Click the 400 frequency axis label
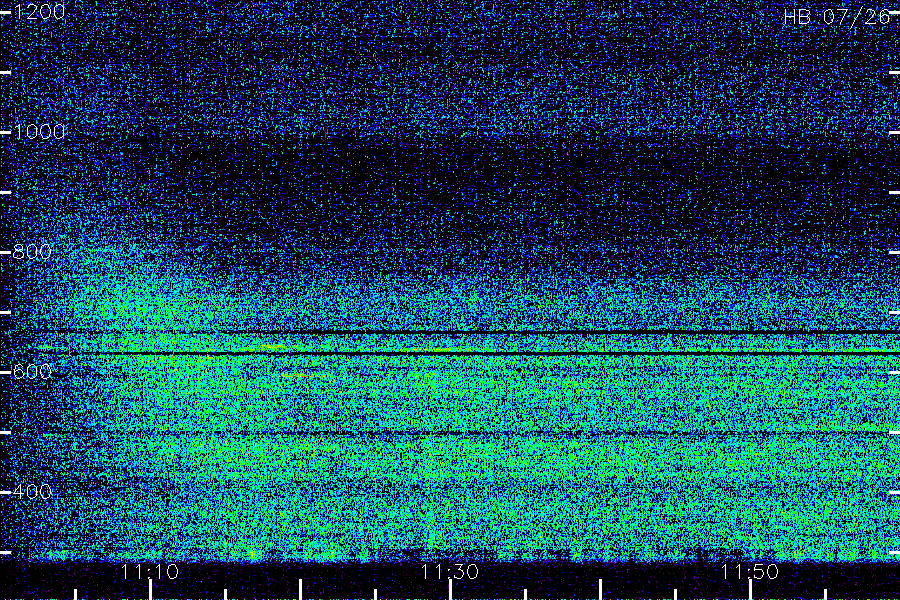900x600 pixels. (33, 492)
